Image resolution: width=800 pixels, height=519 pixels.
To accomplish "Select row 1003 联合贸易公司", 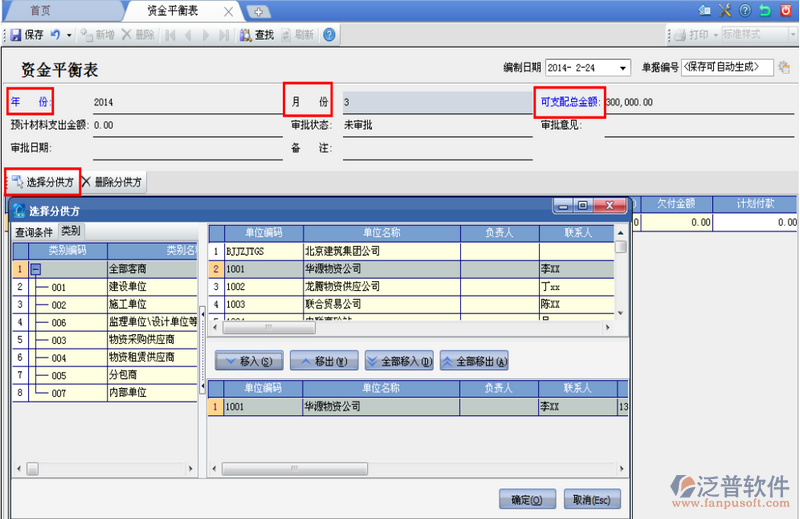I will click(412, 305).
